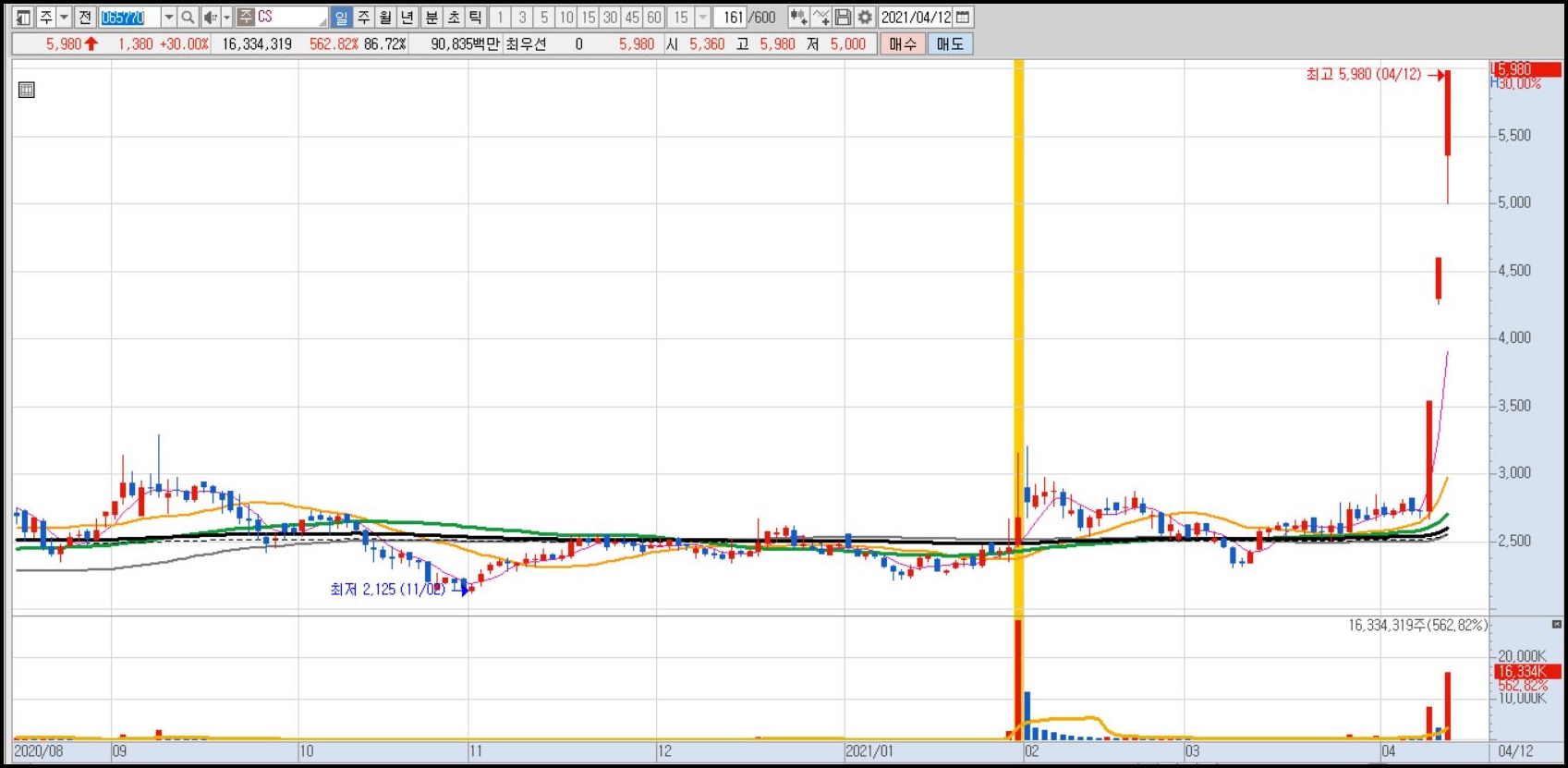Click the yellow highlighted date marker bar

pyautogui.click(x=1019, y=337)
